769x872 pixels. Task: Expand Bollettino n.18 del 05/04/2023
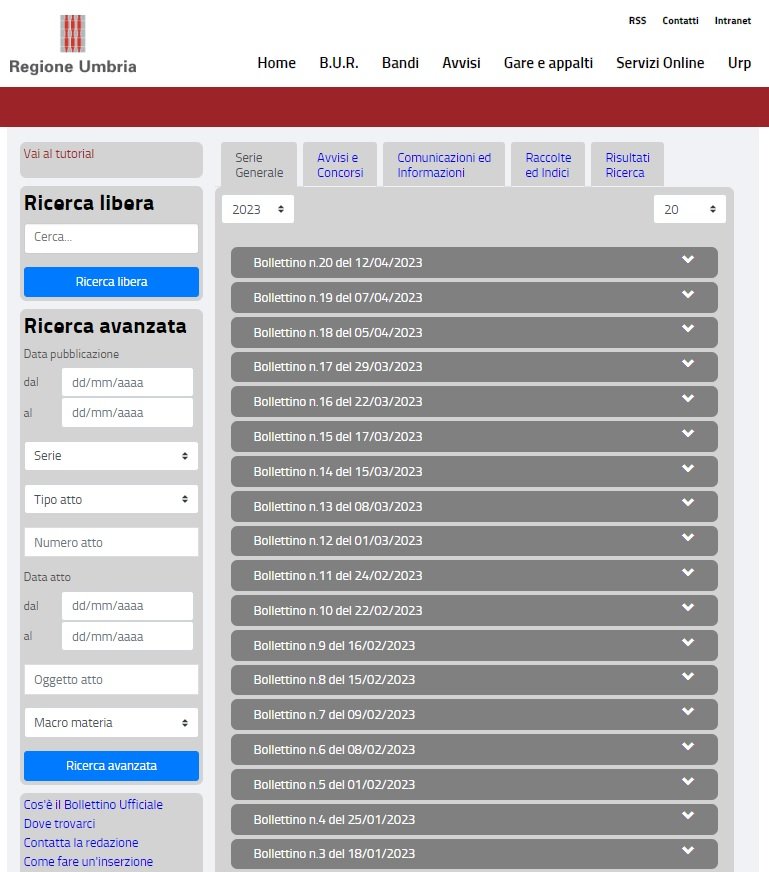pyautogui.click(x=474, y=333)
